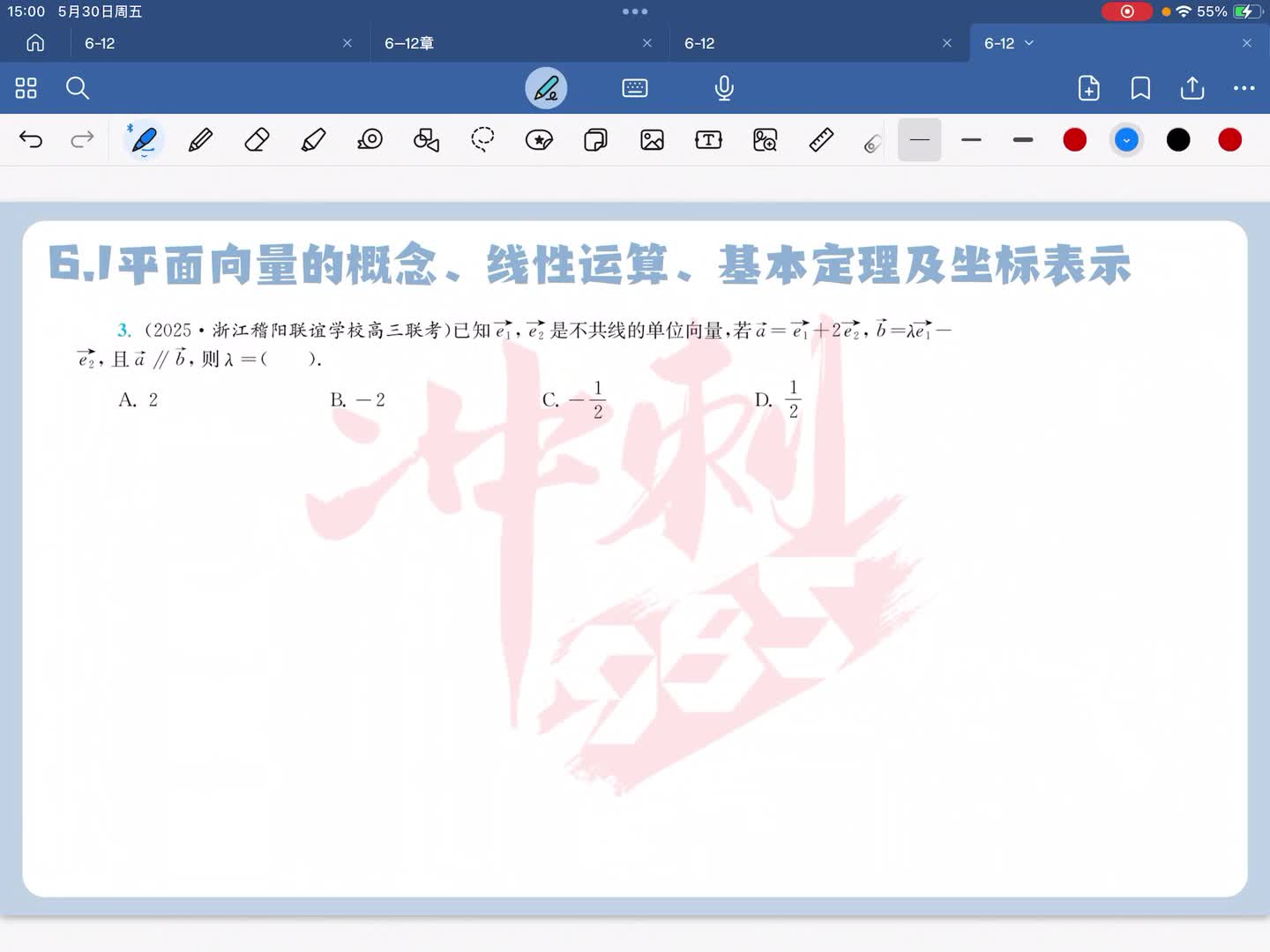The height and width of the screenshot is (952, 1270).
Task: Expand the active 6-12 tab dropdown
Action: click(x=1029, y=43)
